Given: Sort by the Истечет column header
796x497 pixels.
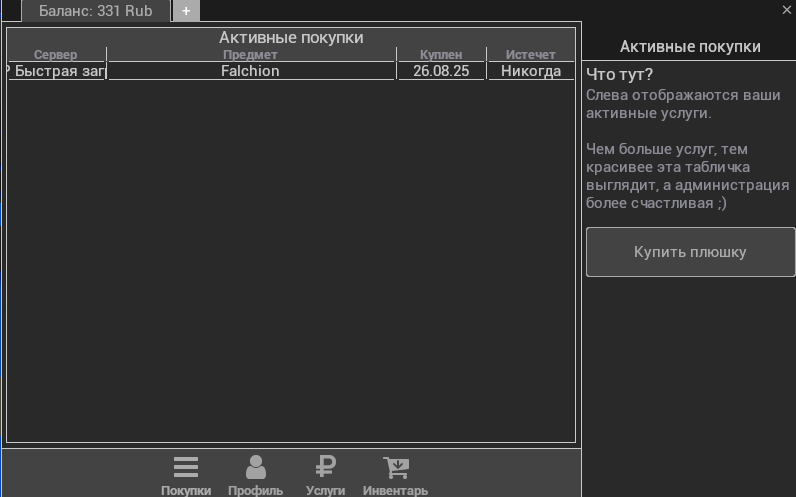Looking at the screenshot, I should pos(530,54).
